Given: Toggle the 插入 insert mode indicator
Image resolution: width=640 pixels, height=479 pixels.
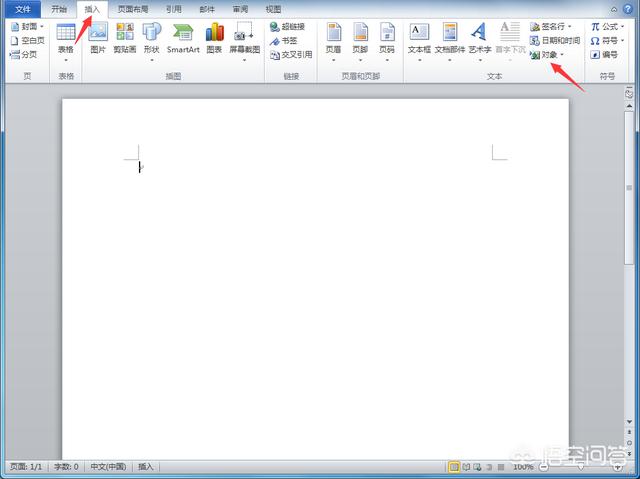Looking at the screenshot, I should tap(146, 467).
